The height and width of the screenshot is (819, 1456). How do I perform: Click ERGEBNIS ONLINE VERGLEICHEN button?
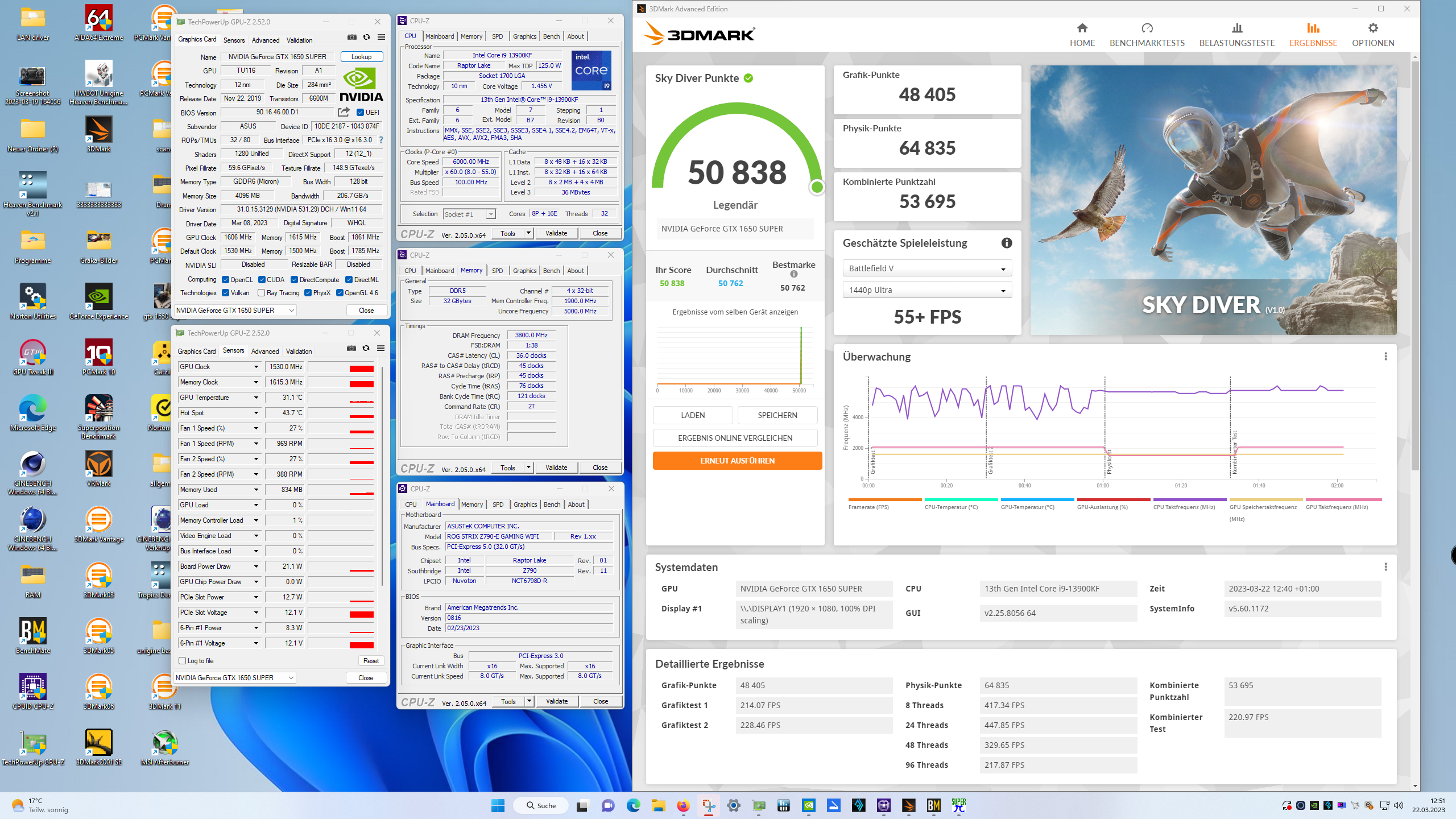pyautogui.click(x=735, y=438)
